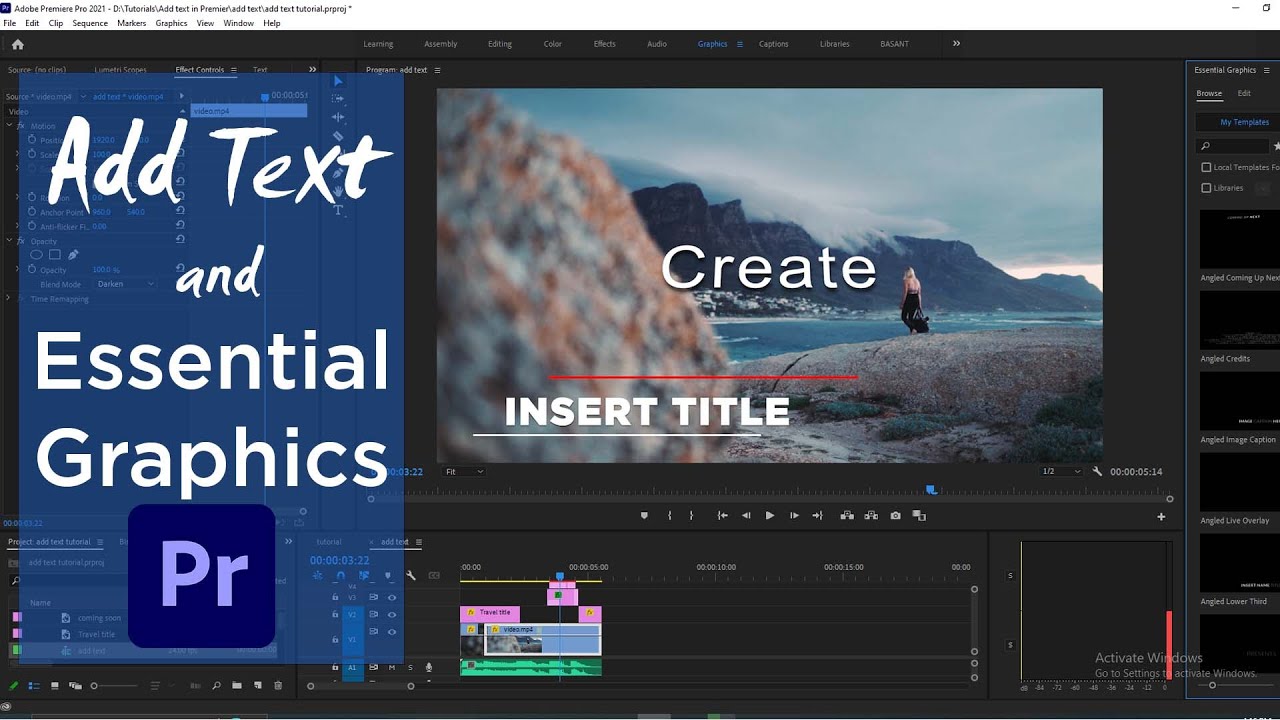Open the Comparison View button
This screenshot has height=720, width=1280.
[x=919, y=516]
